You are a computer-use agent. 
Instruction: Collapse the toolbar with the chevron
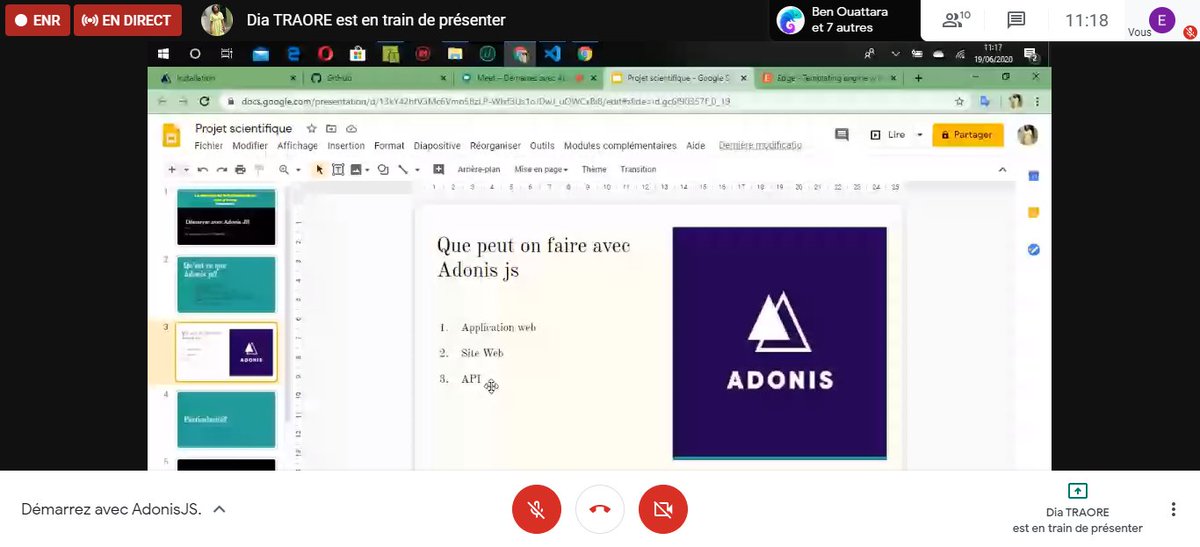[1003, 170]
